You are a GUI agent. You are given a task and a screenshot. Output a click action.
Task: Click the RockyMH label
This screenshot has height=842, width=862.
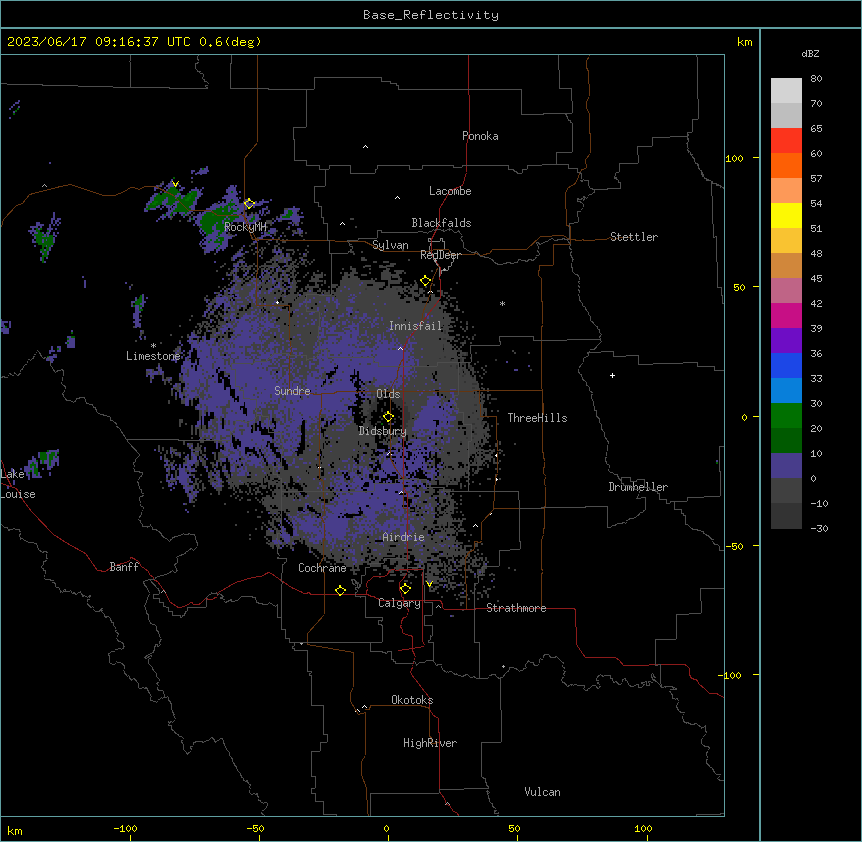click(245, 227)
